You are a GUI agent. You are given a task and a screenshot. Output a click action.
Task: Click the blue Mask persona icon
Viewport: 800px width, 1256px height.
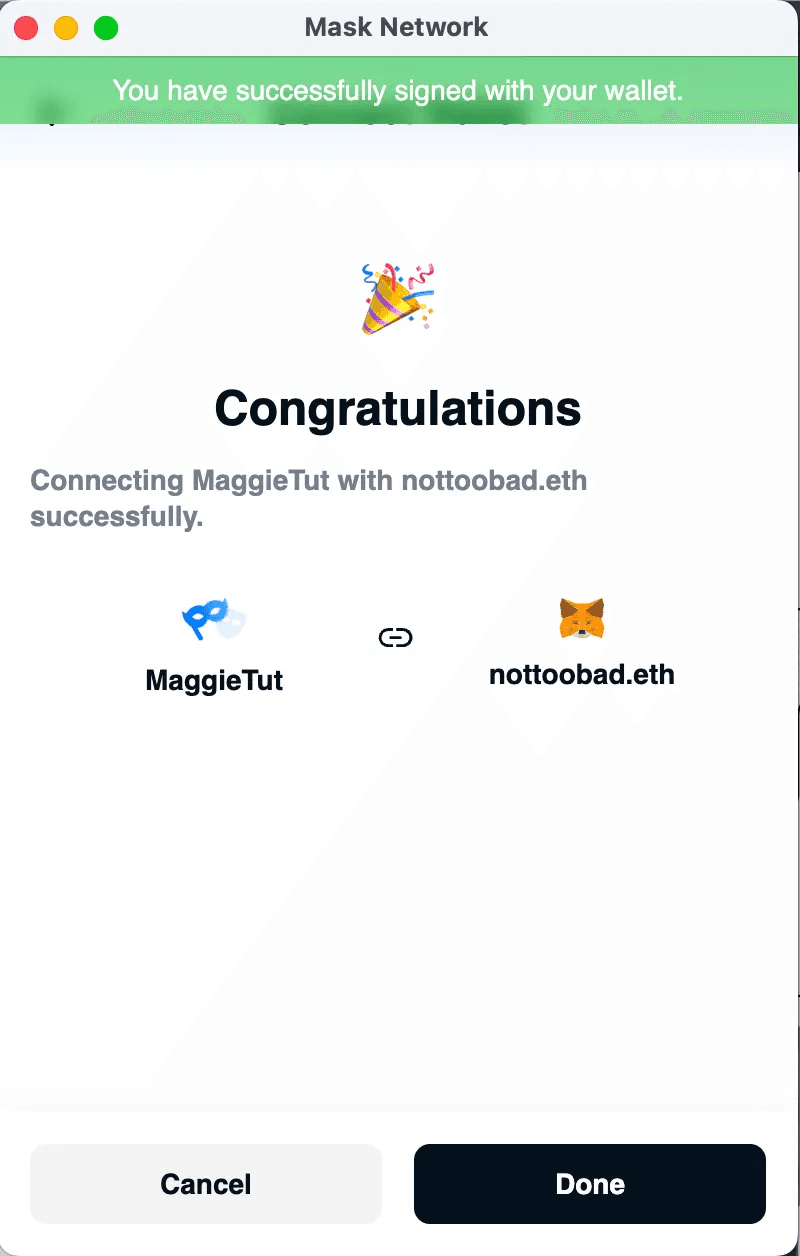[214, 620]
